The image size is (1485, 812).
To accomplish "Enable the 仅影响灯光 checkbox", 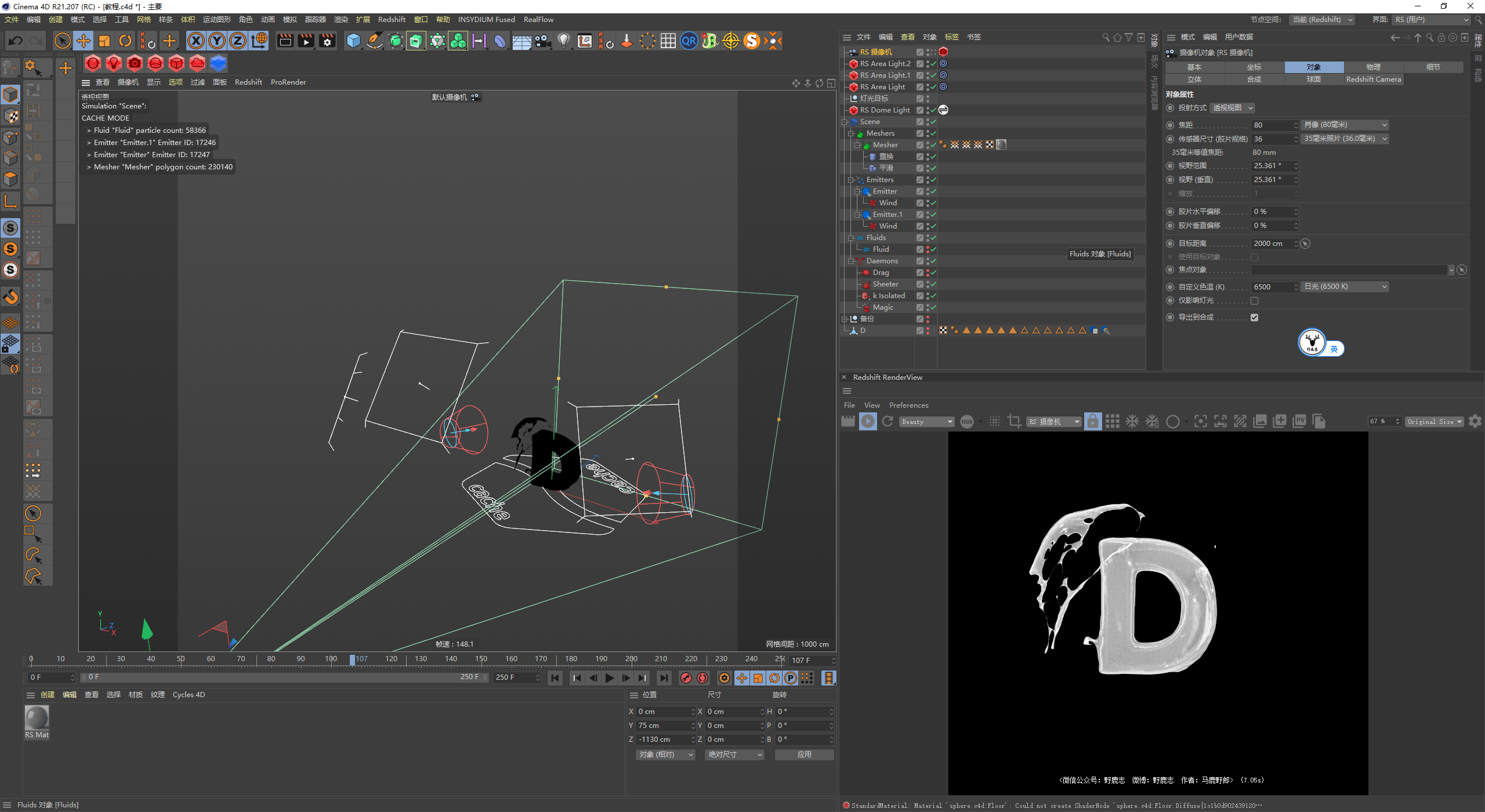I will pyautogui.click(x=1254, y=300).
